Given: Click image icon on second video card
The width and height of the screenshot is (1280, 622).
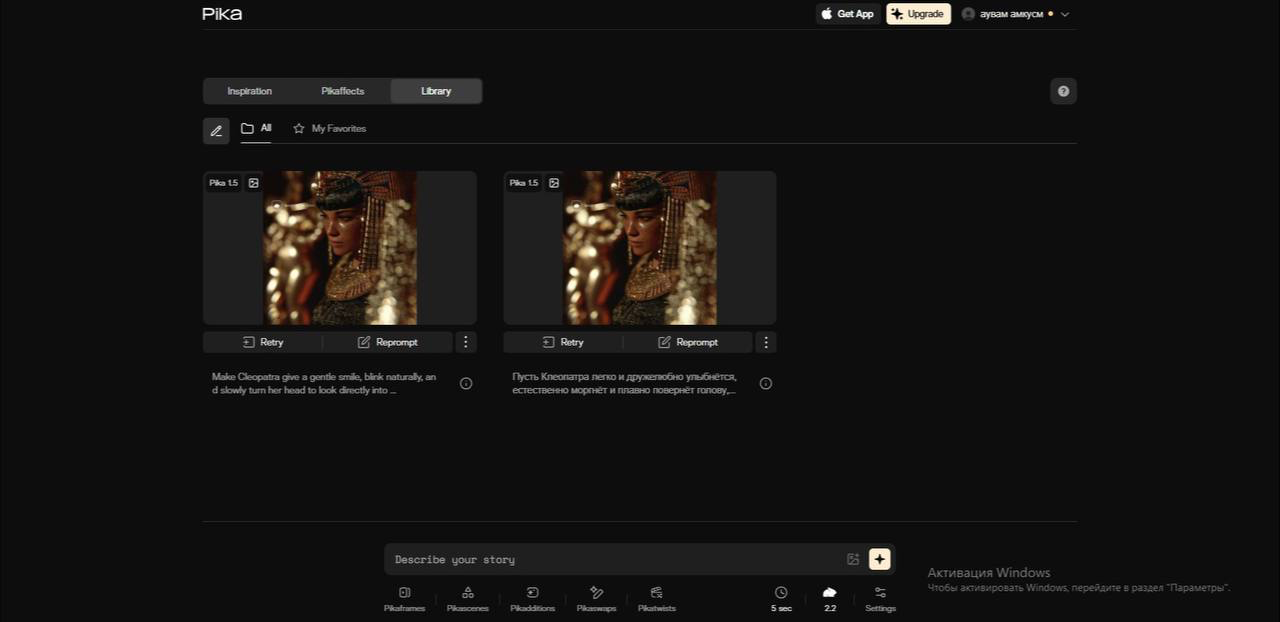Looking at the screenshot, I should pyautogui.click(x=554, y=183).
